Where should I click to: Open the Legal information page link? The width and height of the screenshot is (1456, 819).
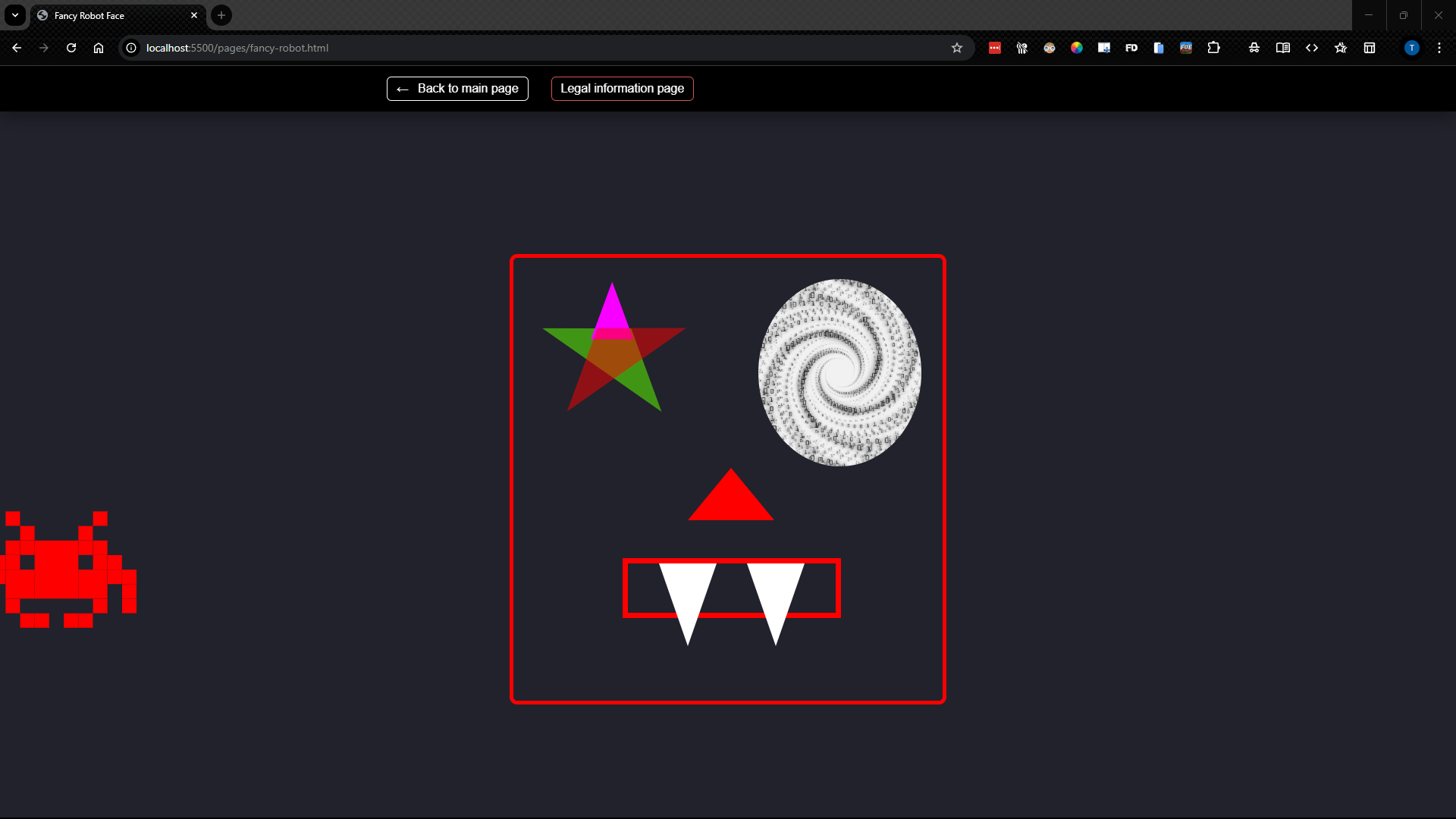pyautogui.click(x=623, y=89)
